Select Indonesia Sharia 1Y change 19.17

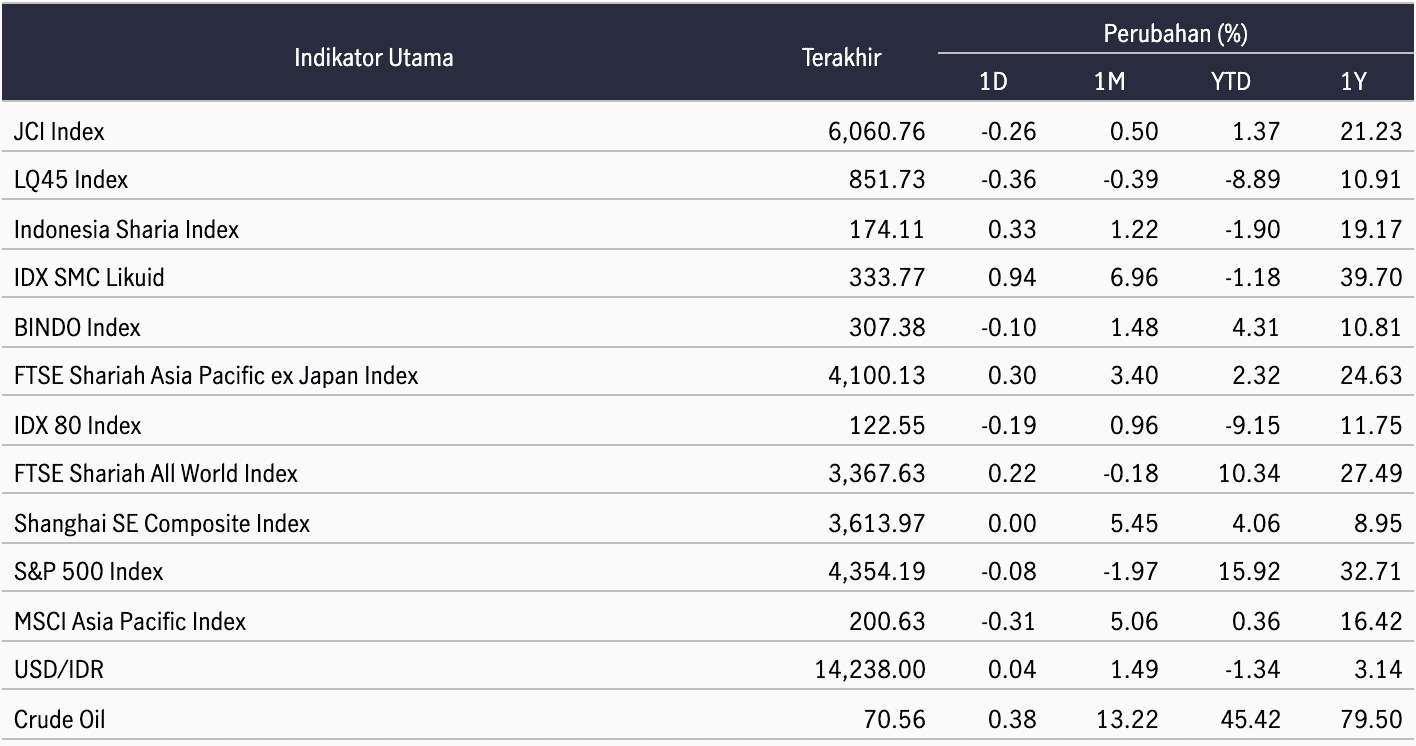pos(1373,229)
